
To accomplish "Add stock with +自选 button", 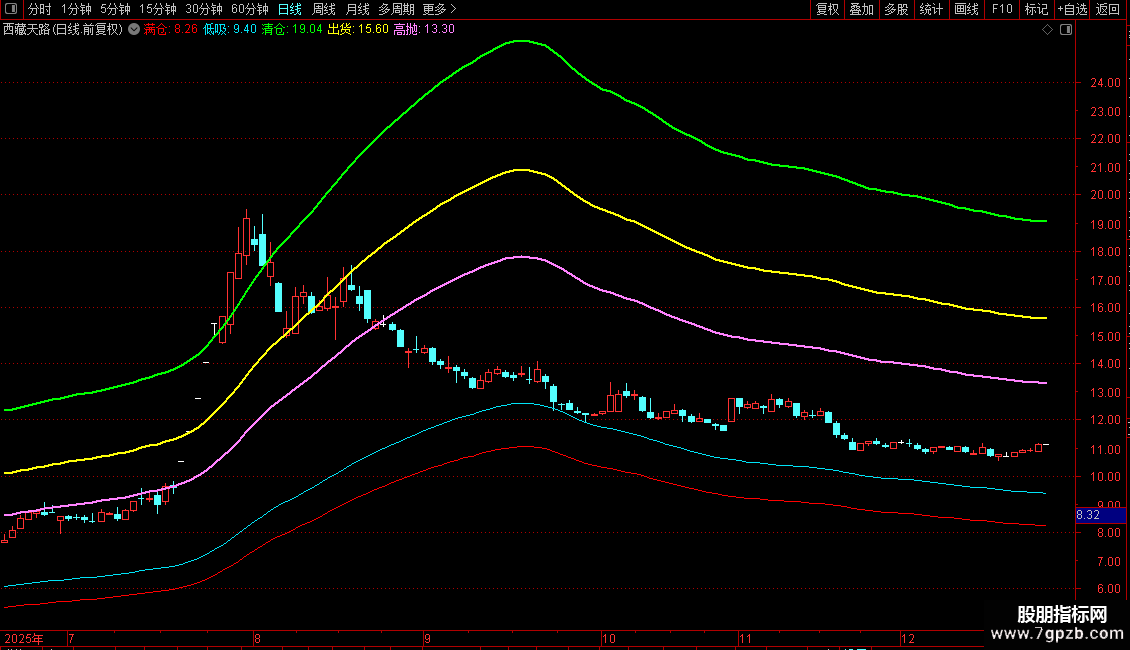I will pos(1071,9).
